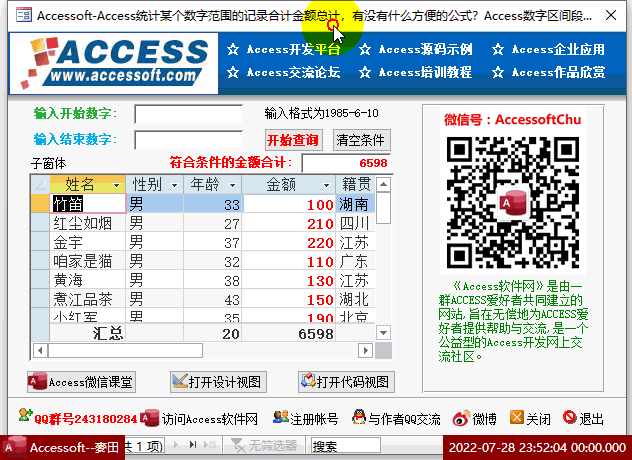The width and height of the screenshot is (632, 460).
Task: Click the 清空条件 button
Action: (362, 140)
